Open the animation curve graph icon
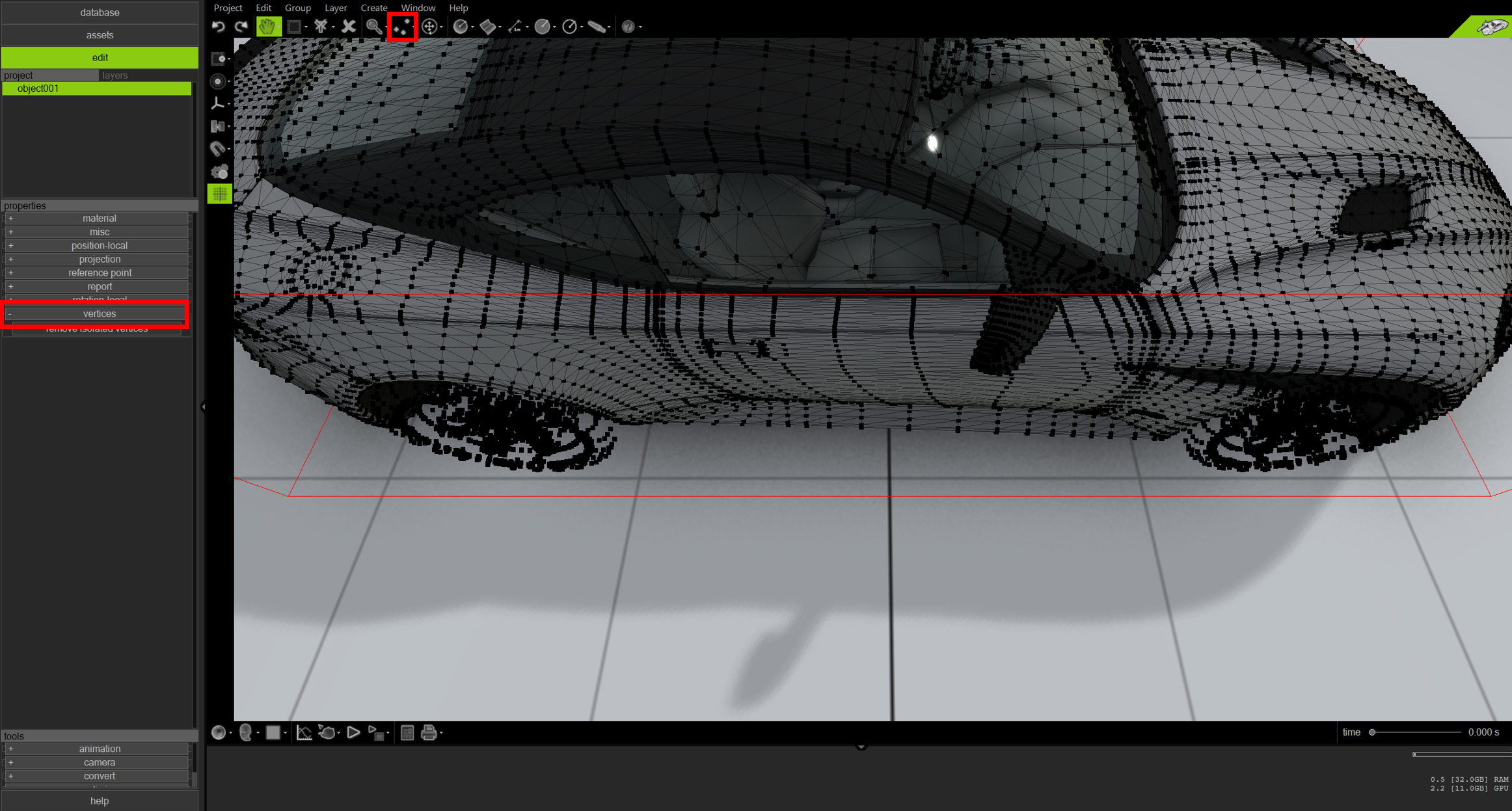 (x=304, y=733)
